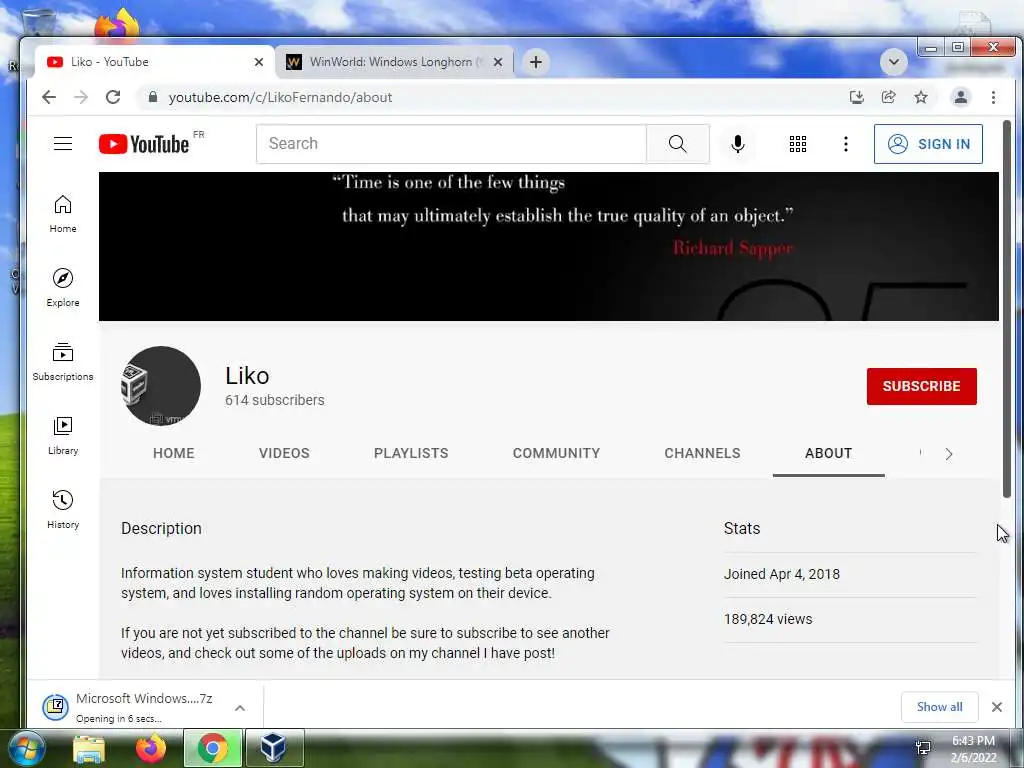Close the downloads bar
Viewport: 1024px width, 768px height.
[x=997, y=707]
